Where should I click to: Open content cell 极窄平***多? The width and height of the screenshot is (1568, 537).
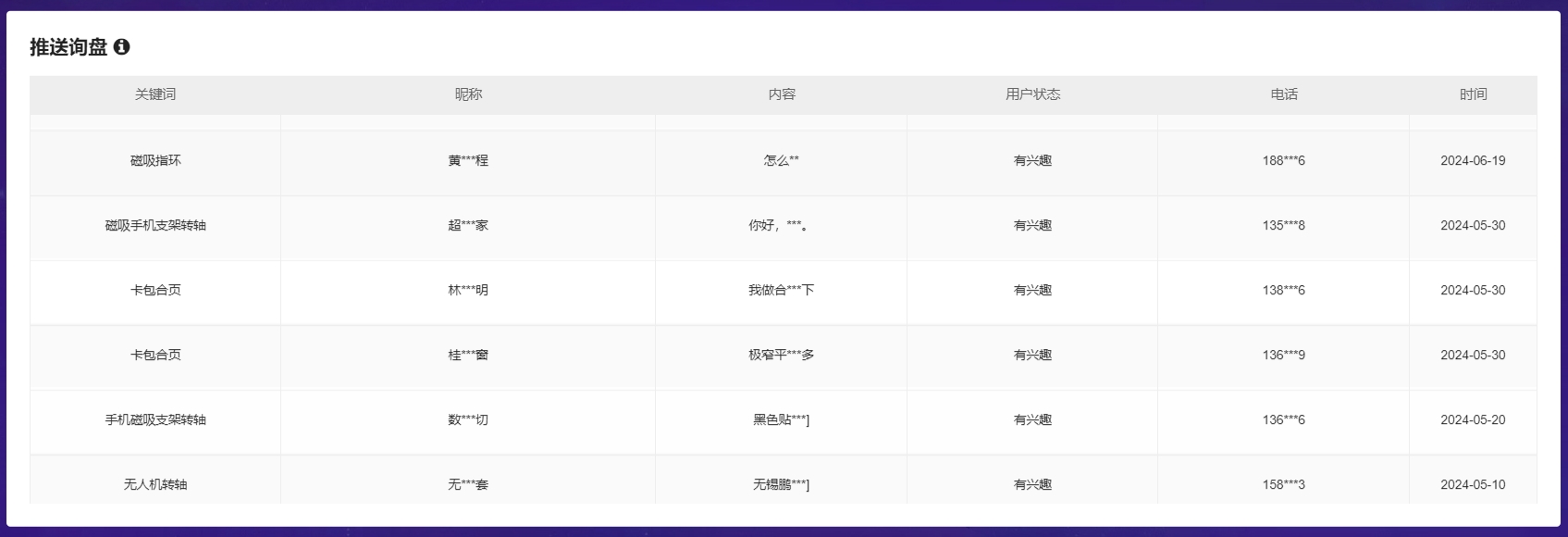point(781,356)
